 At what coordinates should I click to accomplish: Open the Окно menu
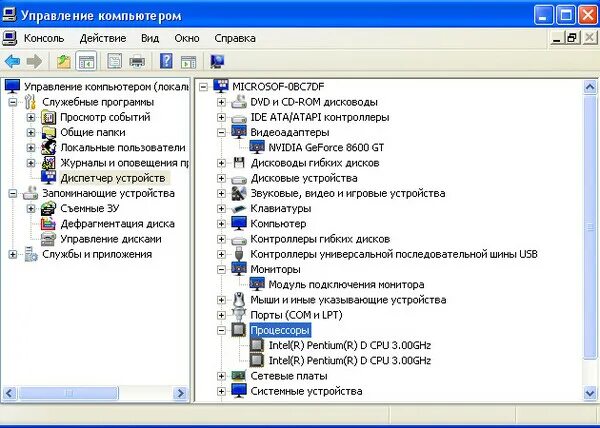click(x=187, y=38)
